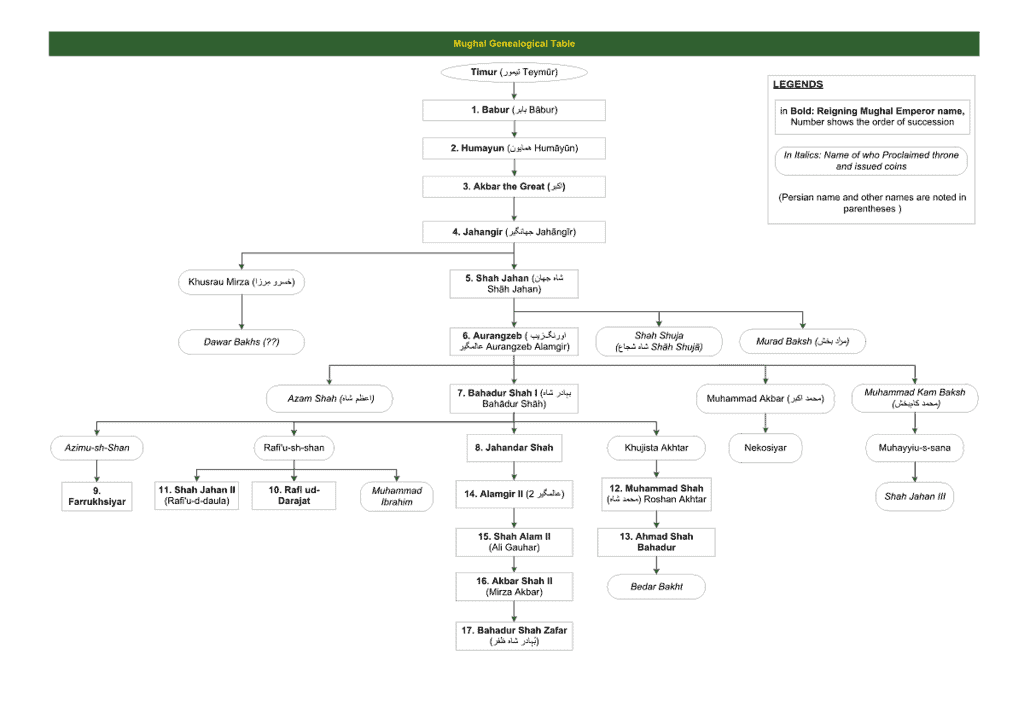Click the Timur oval at the top
Image resolution: width=1024 pixels, height=724 pixels.
click(x=514, y=73)
